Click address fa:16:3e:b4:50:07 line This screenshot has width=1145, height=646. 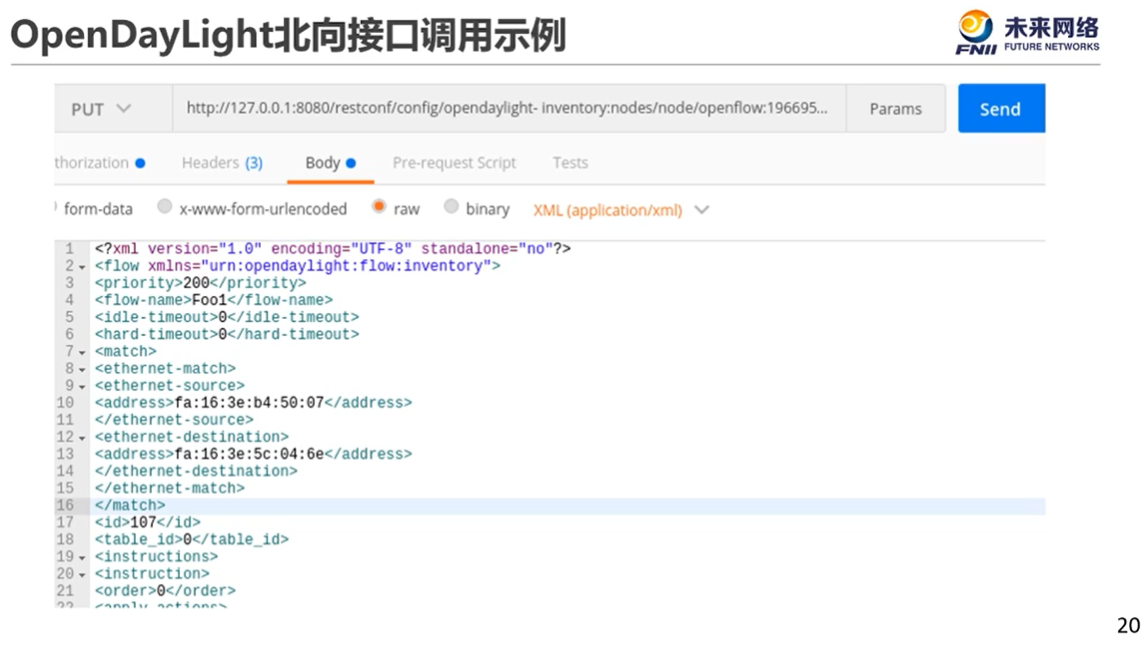253,403
